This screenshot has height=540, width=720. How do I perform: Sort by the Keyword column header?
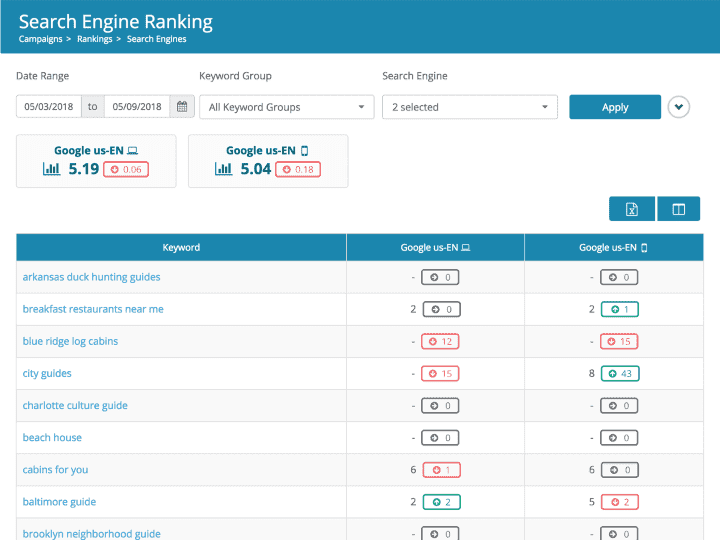pyautogui.click(x=181, y=247)
